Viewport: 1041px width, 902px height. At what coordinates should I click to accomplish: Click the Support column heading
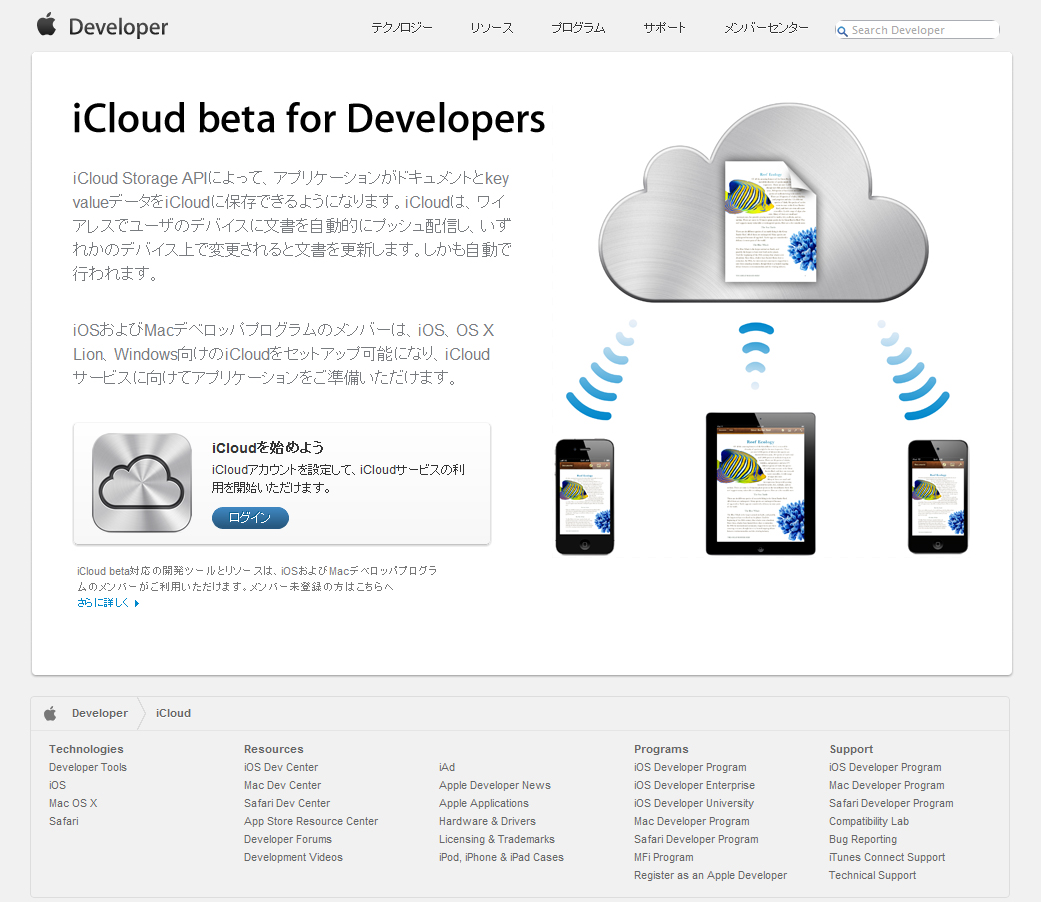851,749
